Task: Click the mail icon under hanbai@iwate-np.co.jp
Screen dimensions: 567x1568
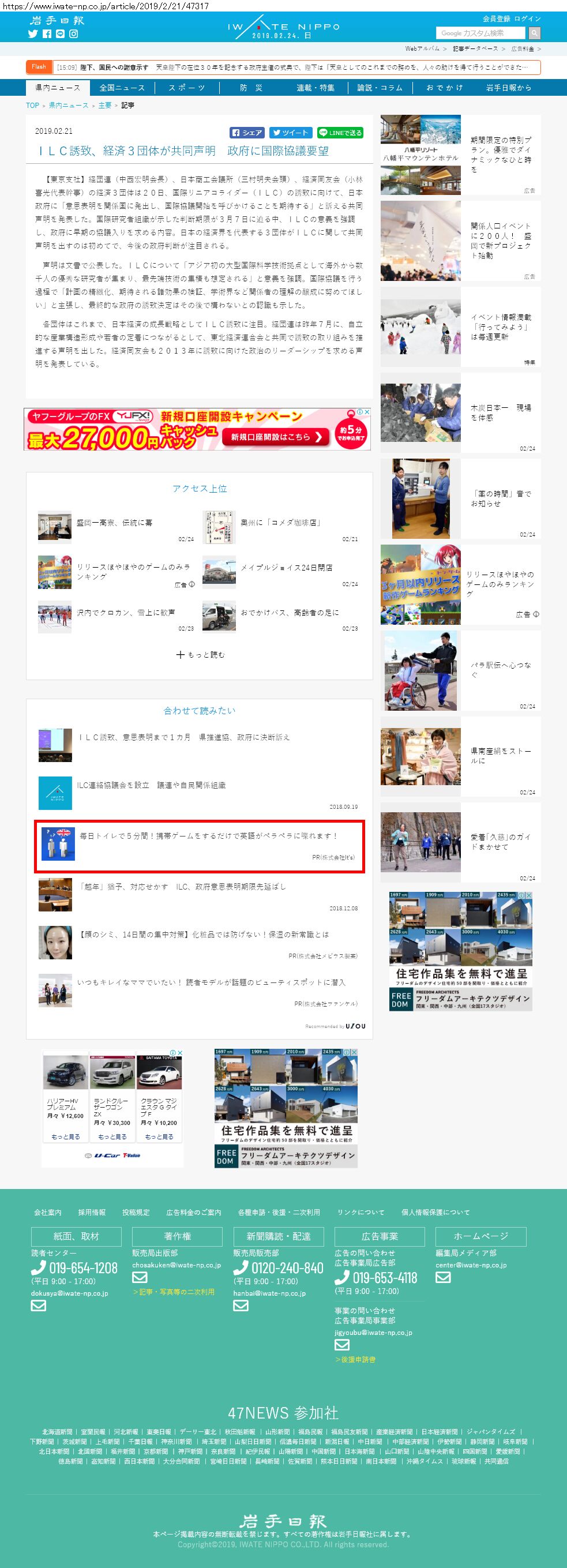Action: tap(241, 1305)
